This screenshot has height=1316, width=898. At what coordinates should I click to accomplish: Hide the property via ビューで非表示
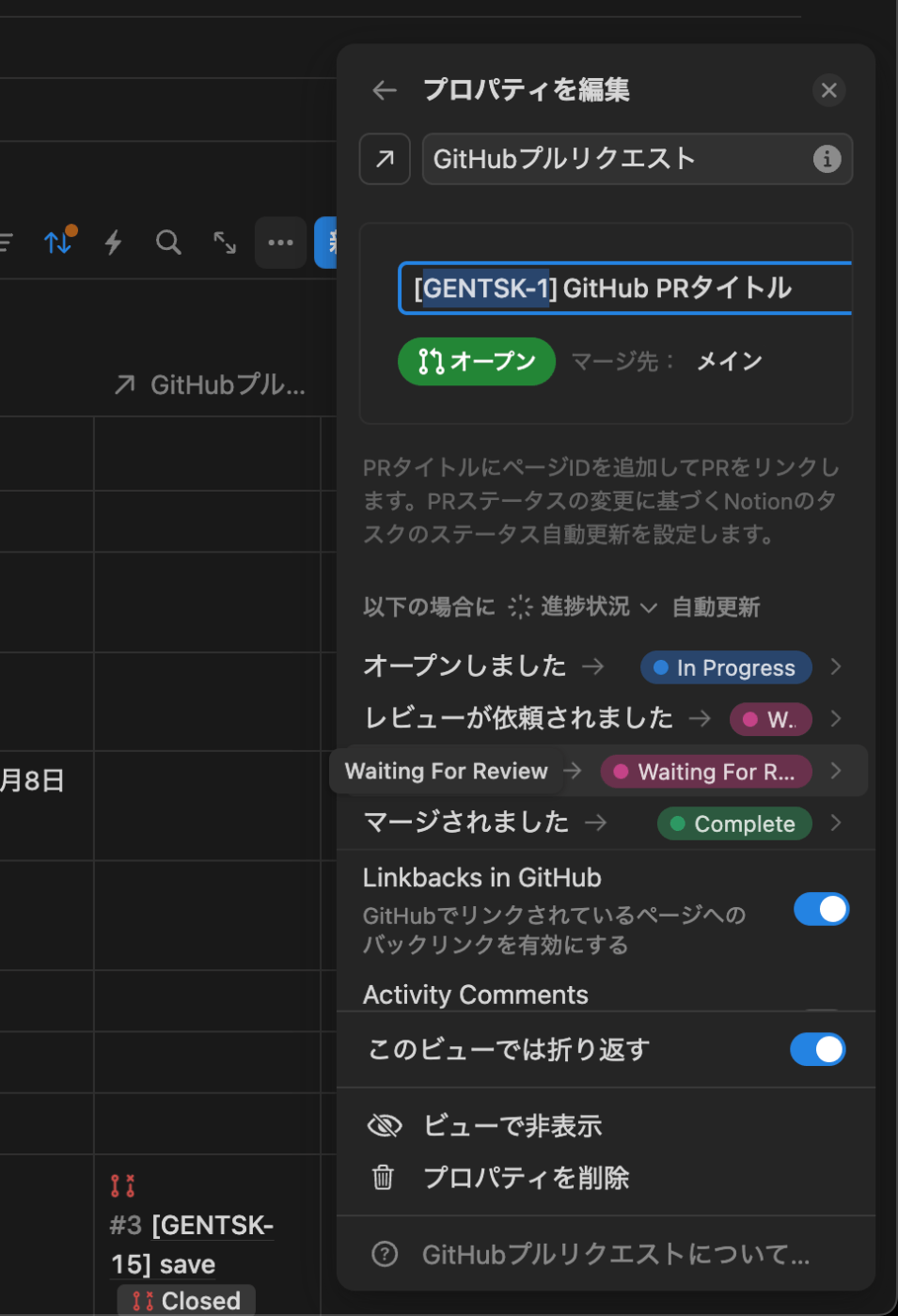[606, 1125]
